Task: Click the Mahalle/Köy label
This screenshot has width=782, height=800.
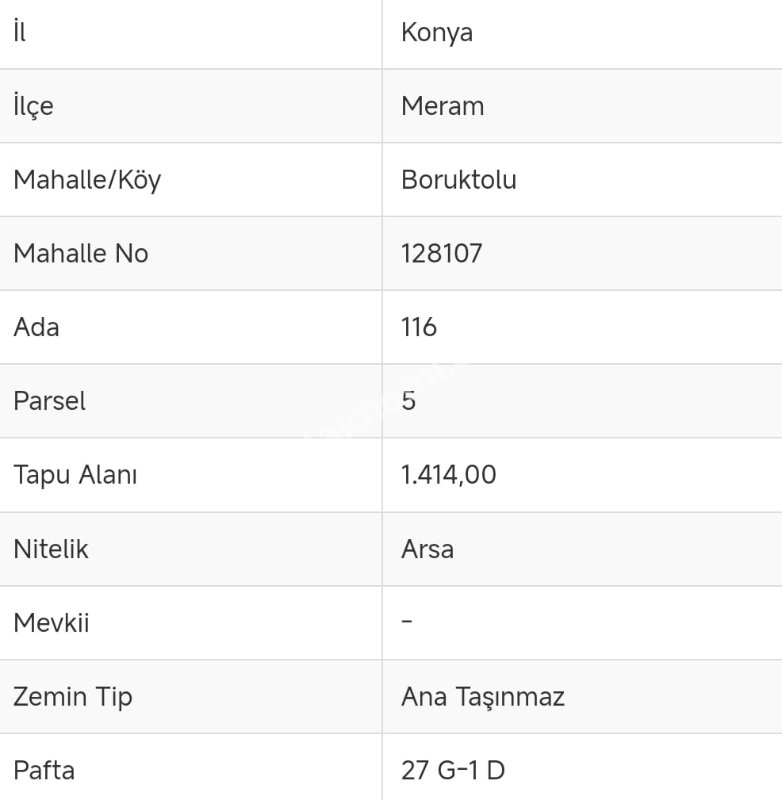Action: (x=87, y=181)
